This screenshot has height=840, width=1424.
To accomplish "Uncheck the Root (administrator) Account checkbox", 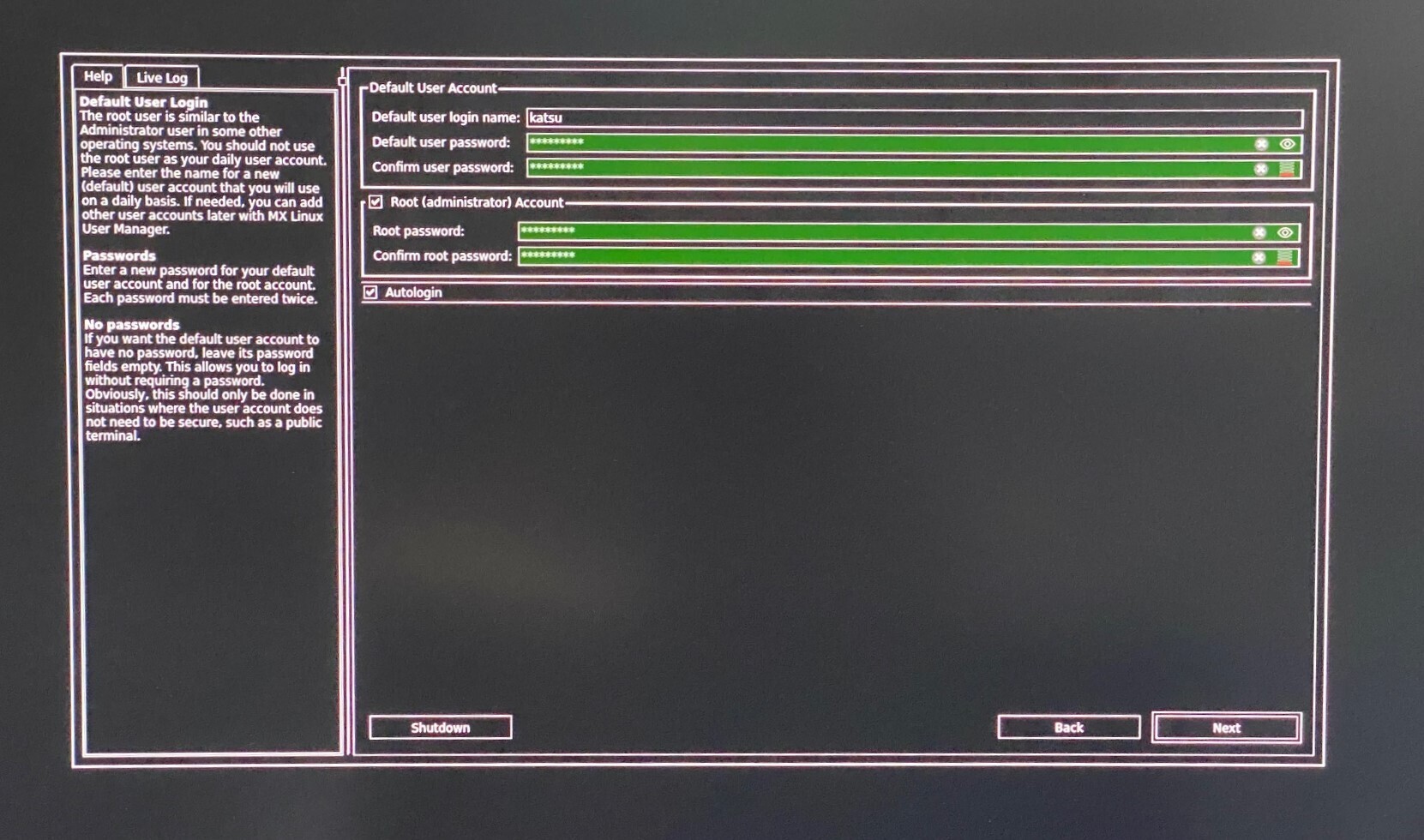I will point(375,202).
